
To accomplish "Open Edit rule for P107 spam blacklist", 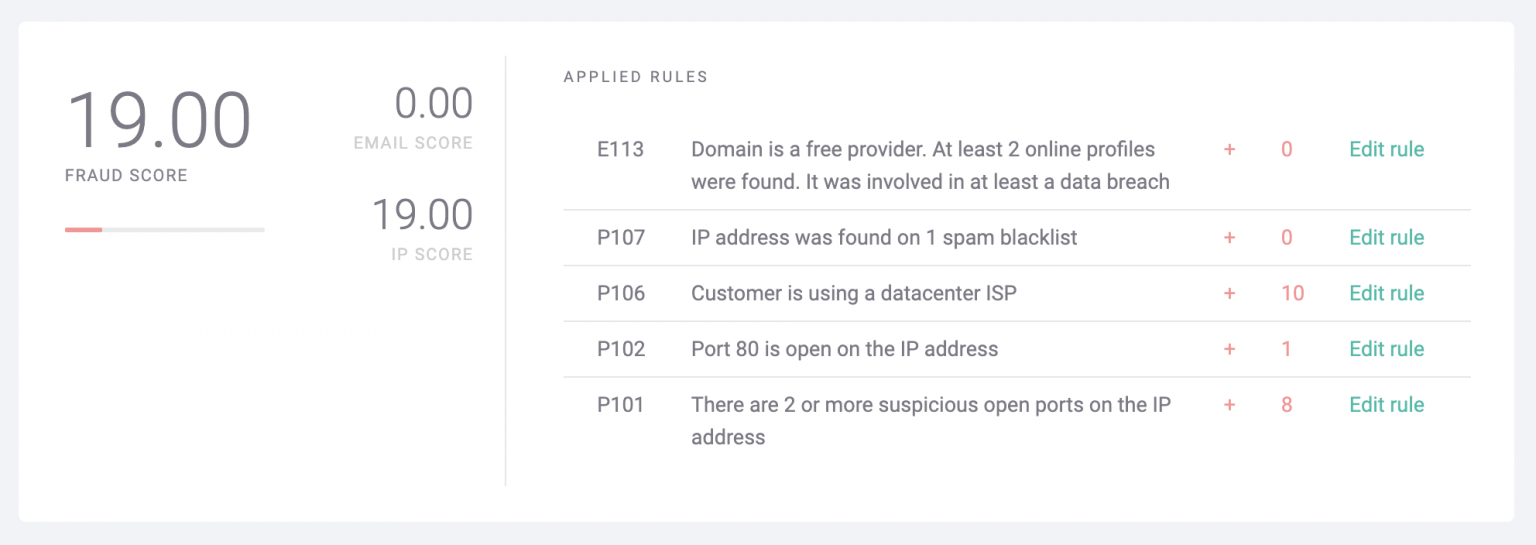I will point(1386,238).
